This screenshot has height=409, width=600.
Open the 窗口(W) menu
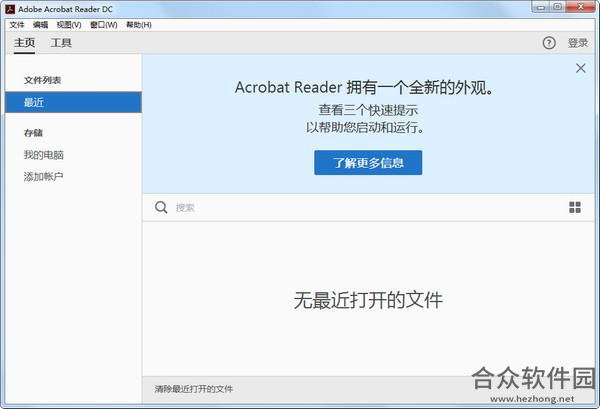104,25
